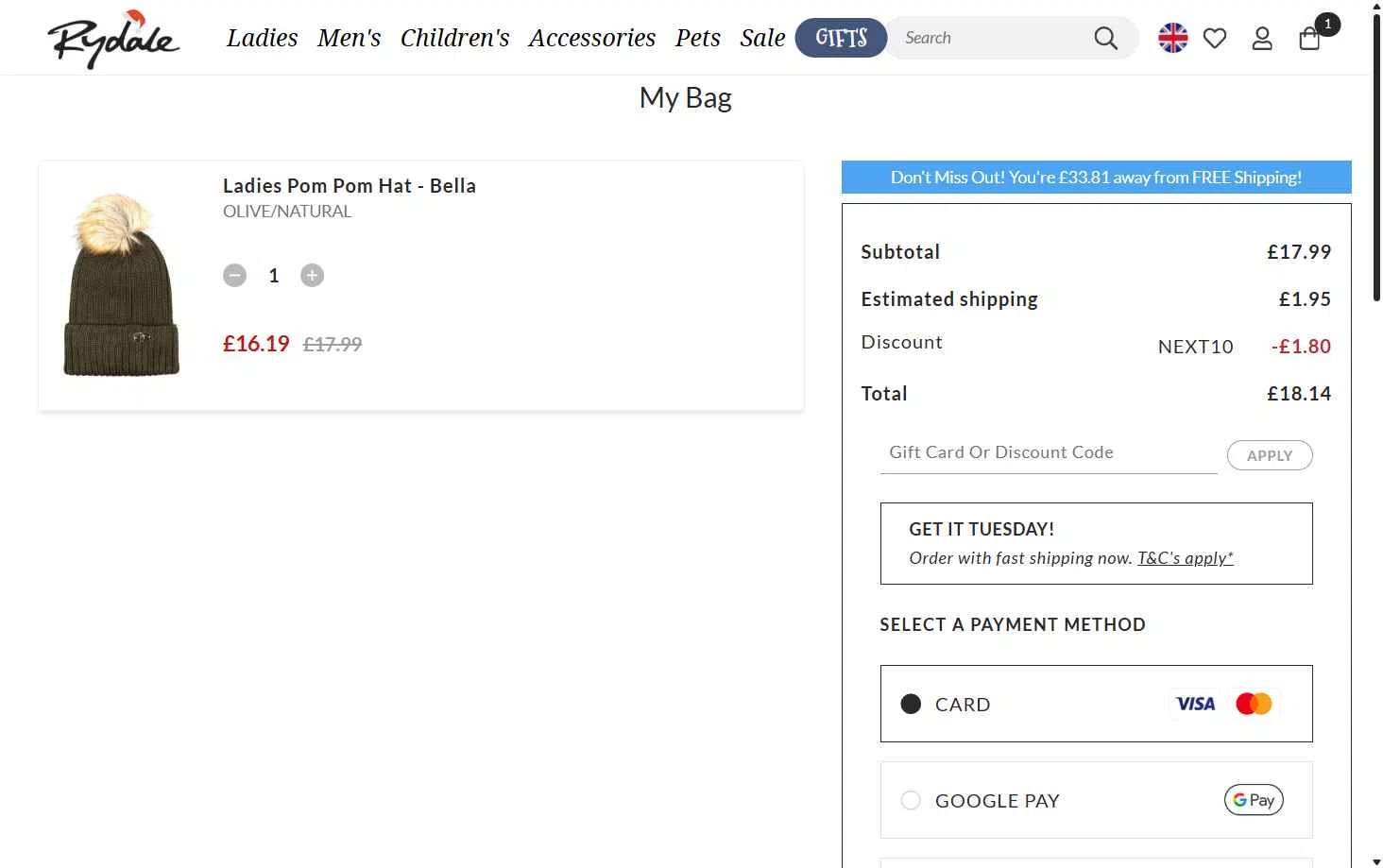The width and height of the screenshot is (1383, 868).
Task: Open the Children's menu
Action: pyautogui.click(x=454, y=38)
